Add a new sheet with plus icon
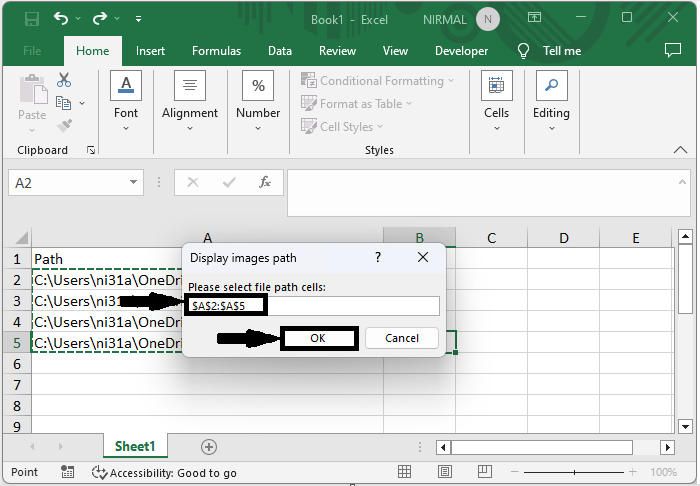The image size is (700, 486). [209, 447]
